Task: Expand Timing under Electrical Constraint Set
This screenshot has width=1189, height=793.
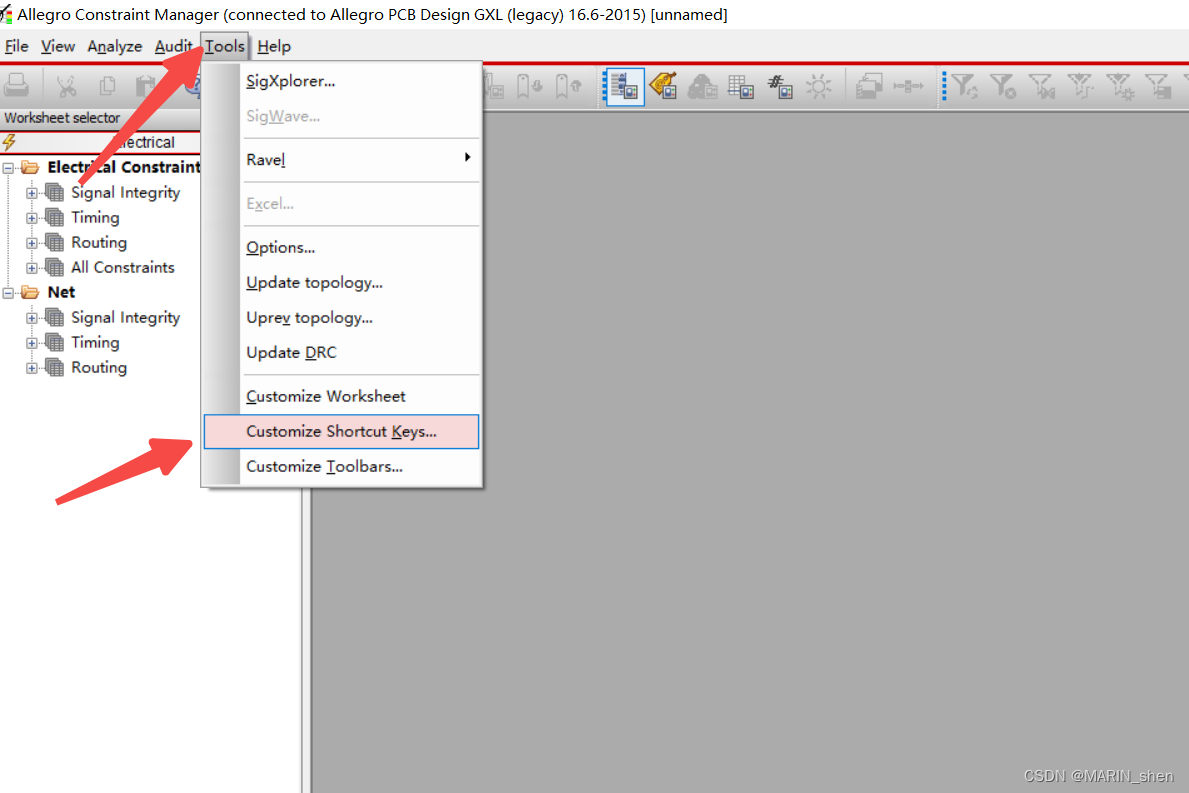Action: [x=31, y=218]
